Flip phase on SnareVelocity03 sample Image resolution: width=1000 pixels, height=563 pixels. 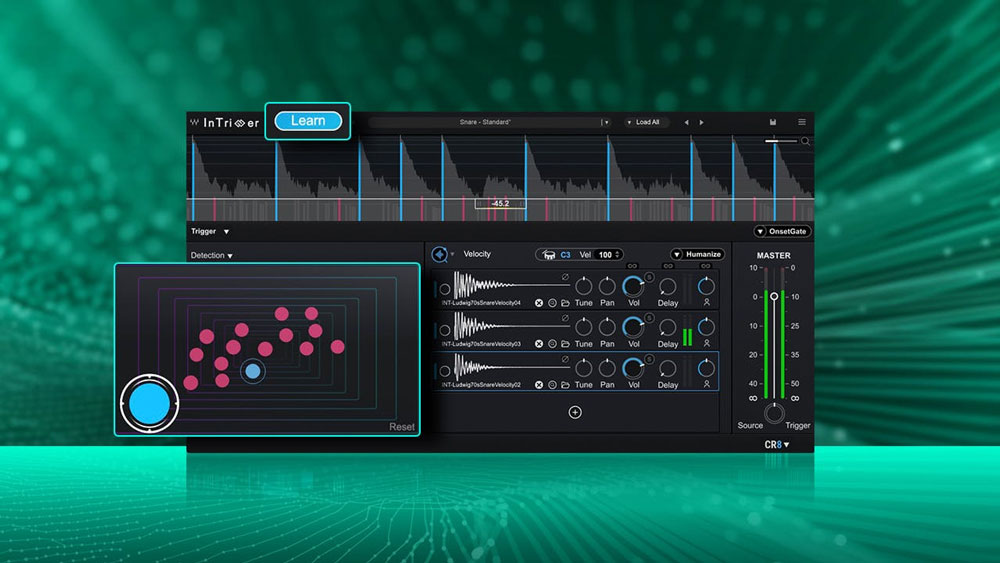(565, 318)
